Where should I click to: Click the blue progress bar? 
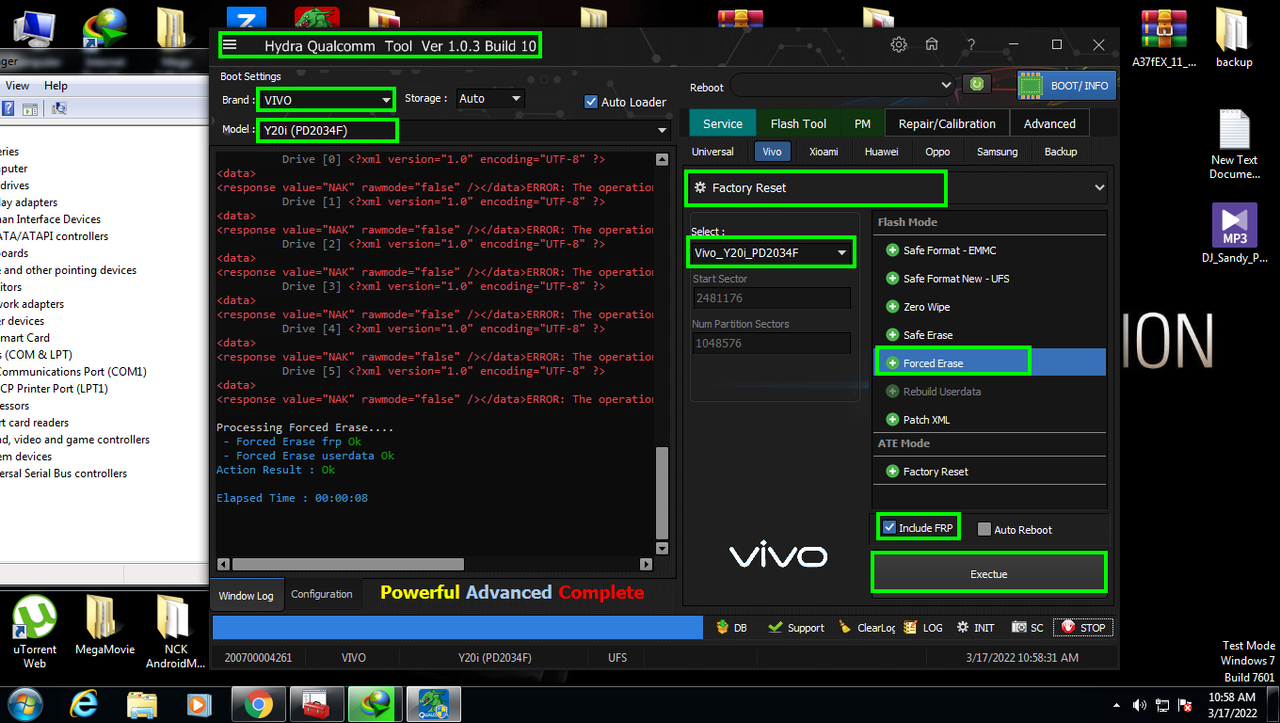click(x=458, y=627)
